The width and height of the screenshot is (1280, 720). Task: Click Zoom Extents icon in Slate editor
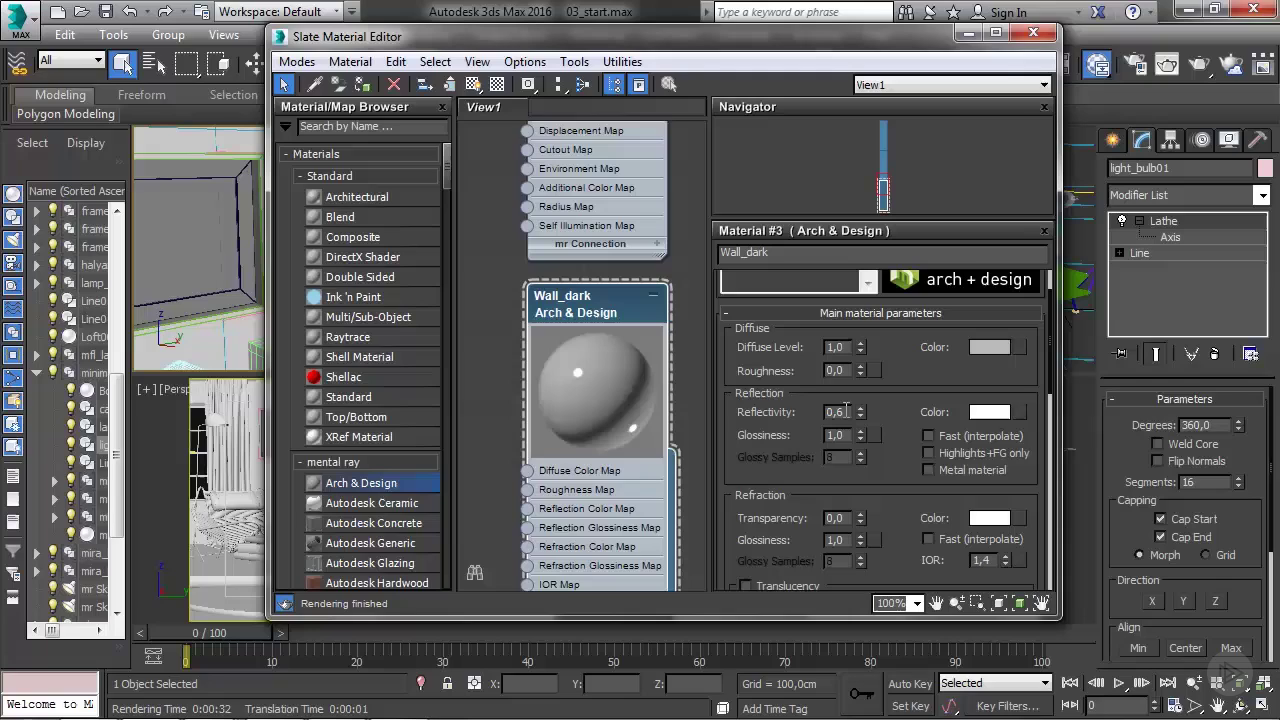[x=999, y=603]
